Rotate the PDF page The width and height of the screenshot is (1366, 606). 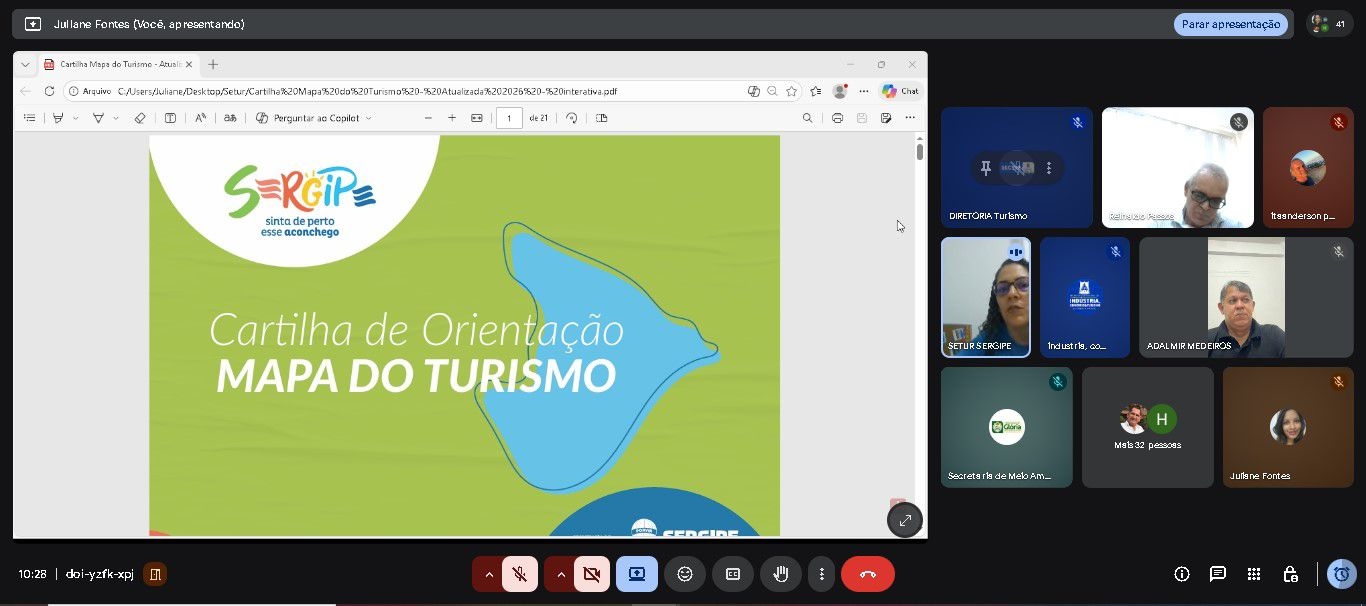point(571,118)
